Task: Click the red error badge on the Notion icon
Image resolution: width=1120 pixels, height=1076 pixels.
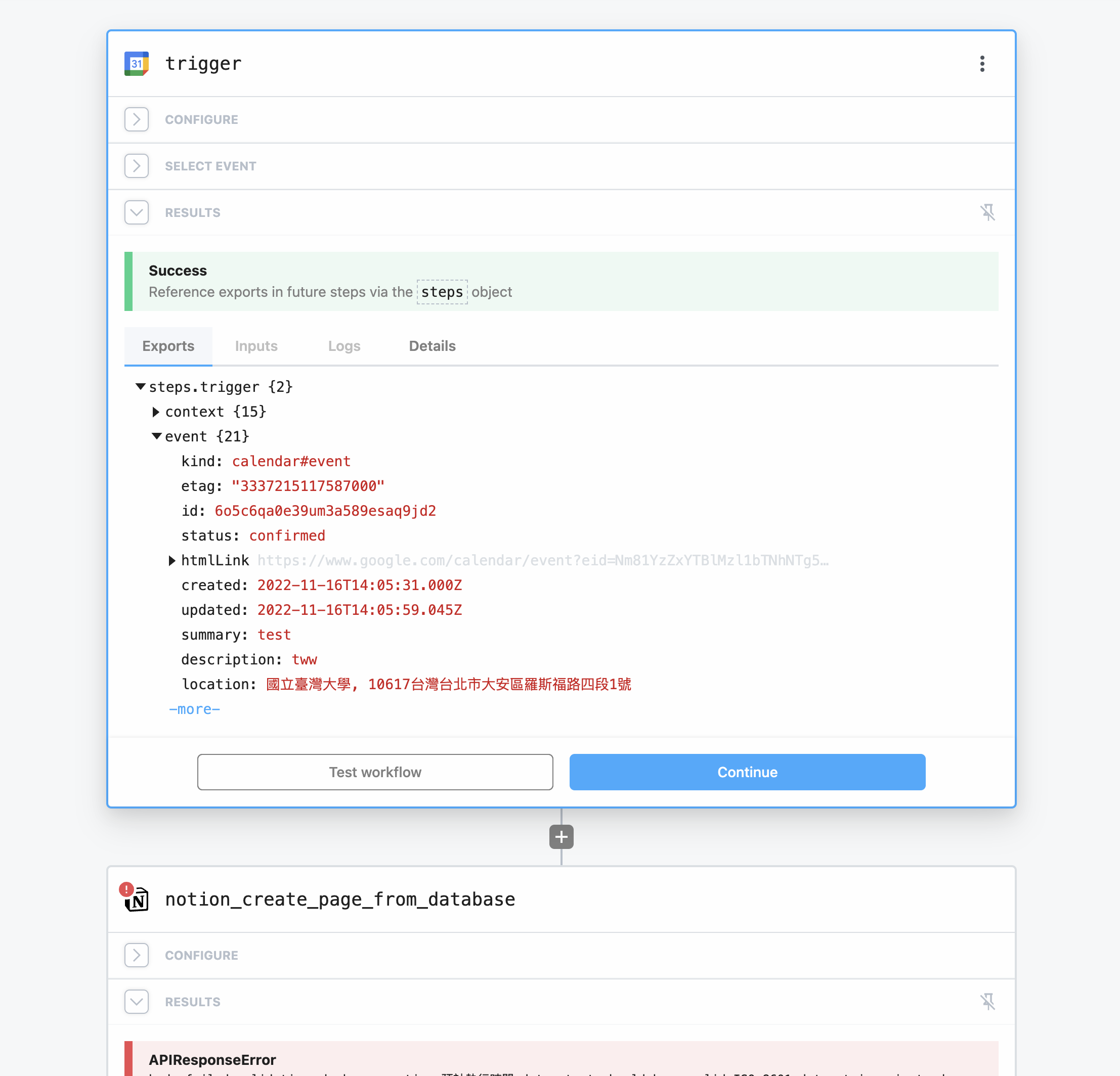Action: (x=126, y=889)
